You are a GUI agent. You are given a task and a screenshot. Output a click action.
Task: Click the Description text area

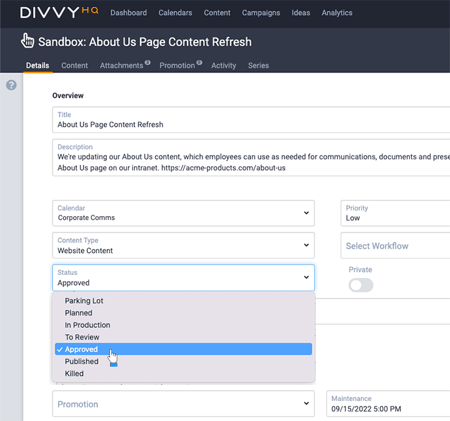251,158
